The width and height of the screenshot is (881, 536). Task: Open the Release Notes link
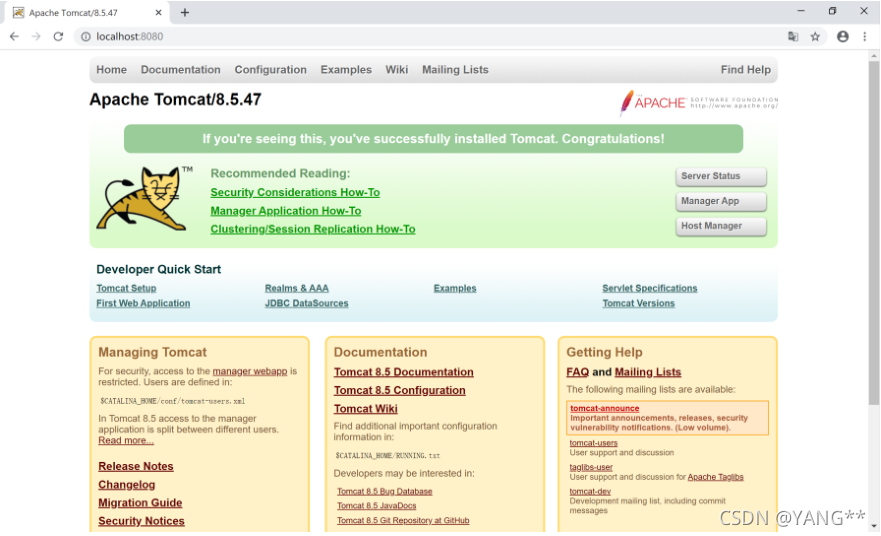[x=135, y=466]
